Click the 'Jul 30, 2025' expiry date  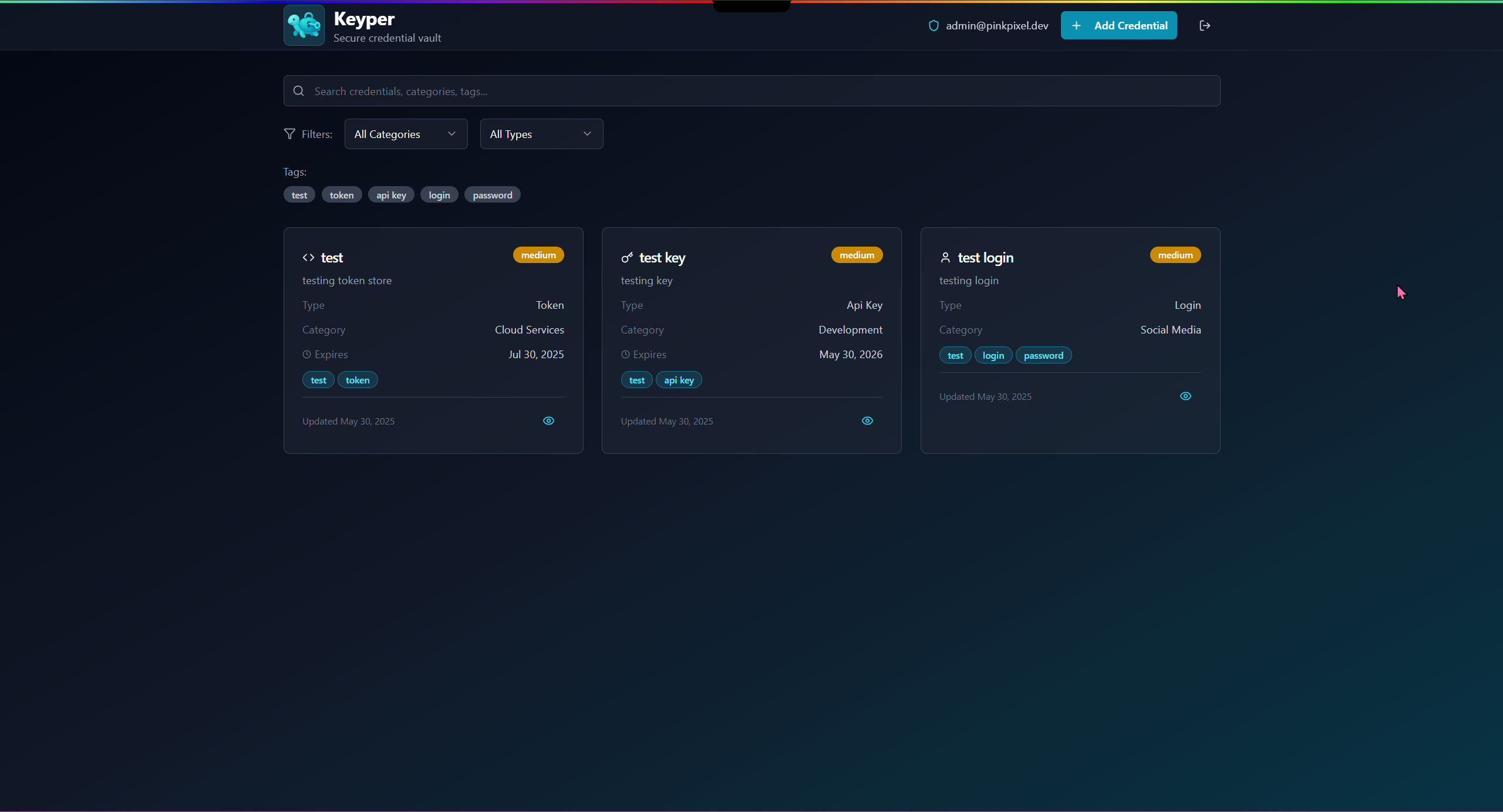pos(535,354)
